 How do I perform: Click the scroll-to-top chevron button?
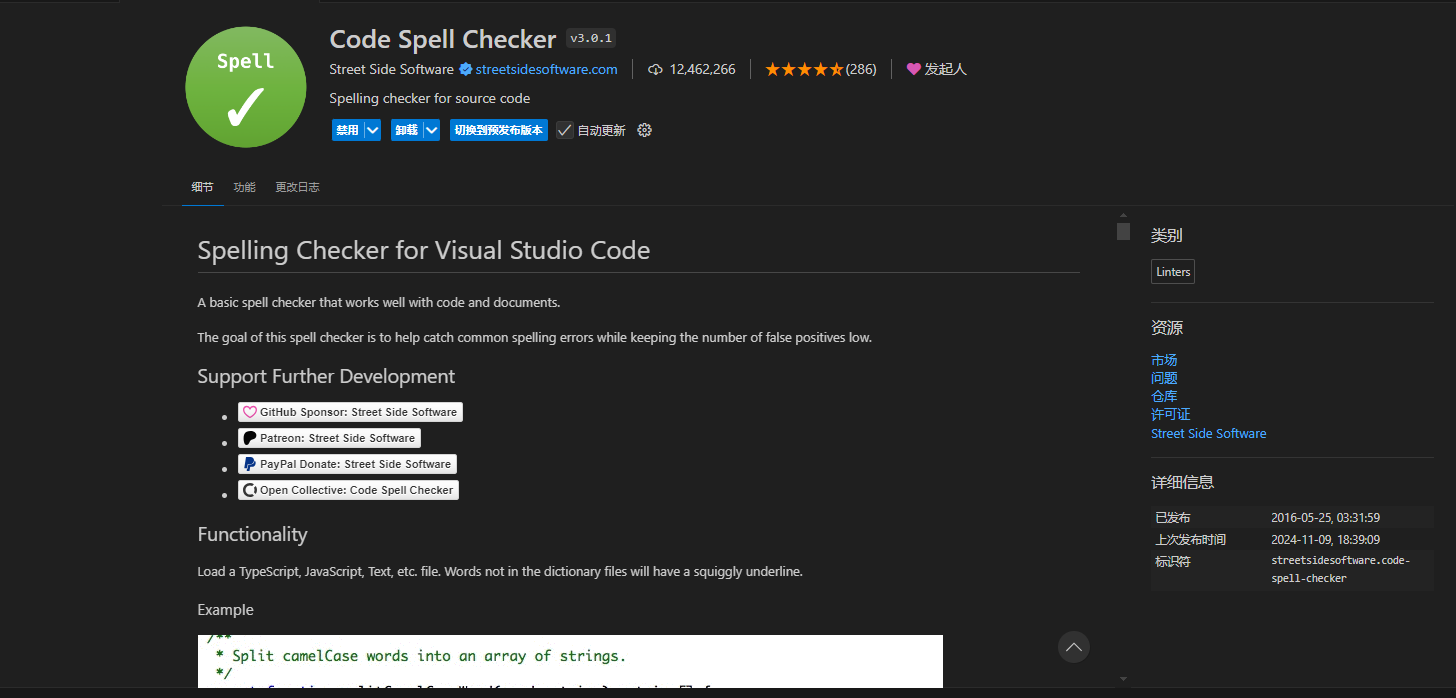[x=1073, y=647]
